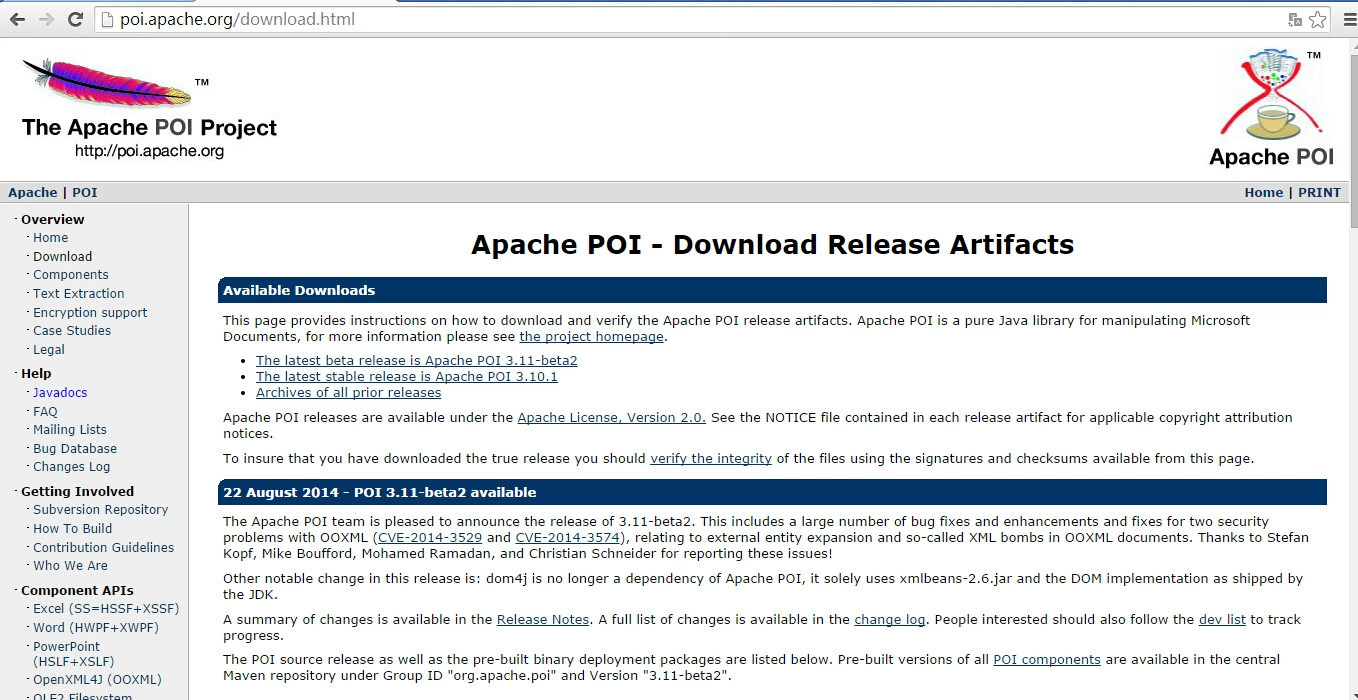Reload the page with the refresh icon
Image resolution: width=1358 pixels, height=700 pixels.
[x=75, y=19]
